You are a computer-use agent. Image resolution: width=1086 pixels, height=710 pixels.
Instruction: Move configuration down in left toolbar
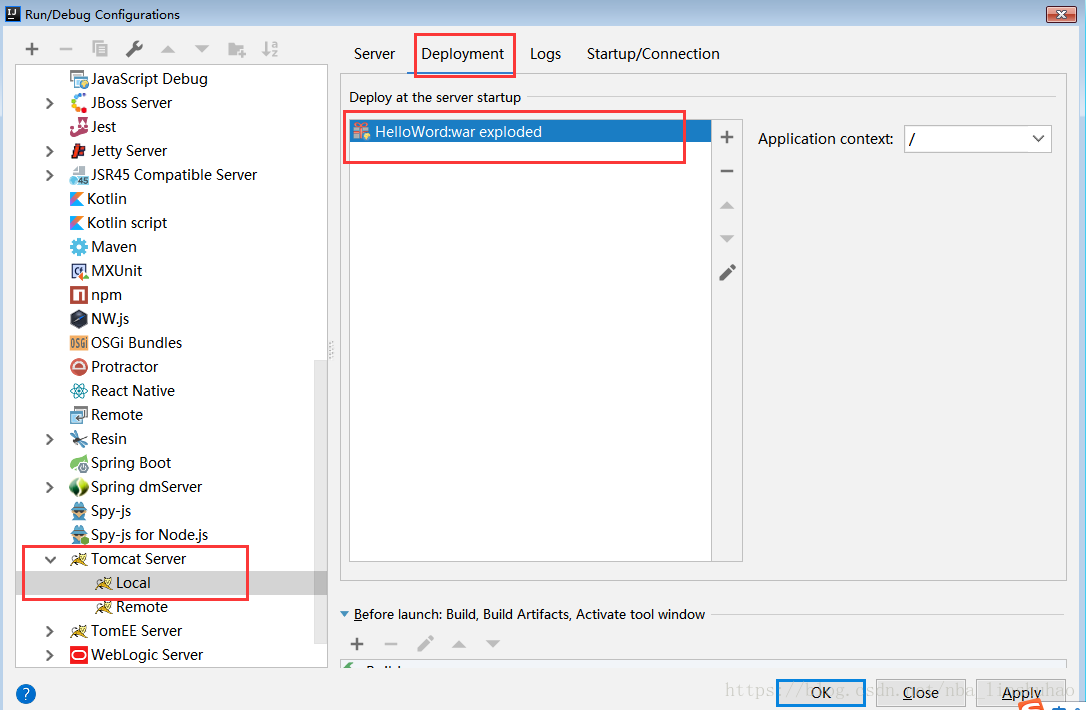(x=202, y=49)
